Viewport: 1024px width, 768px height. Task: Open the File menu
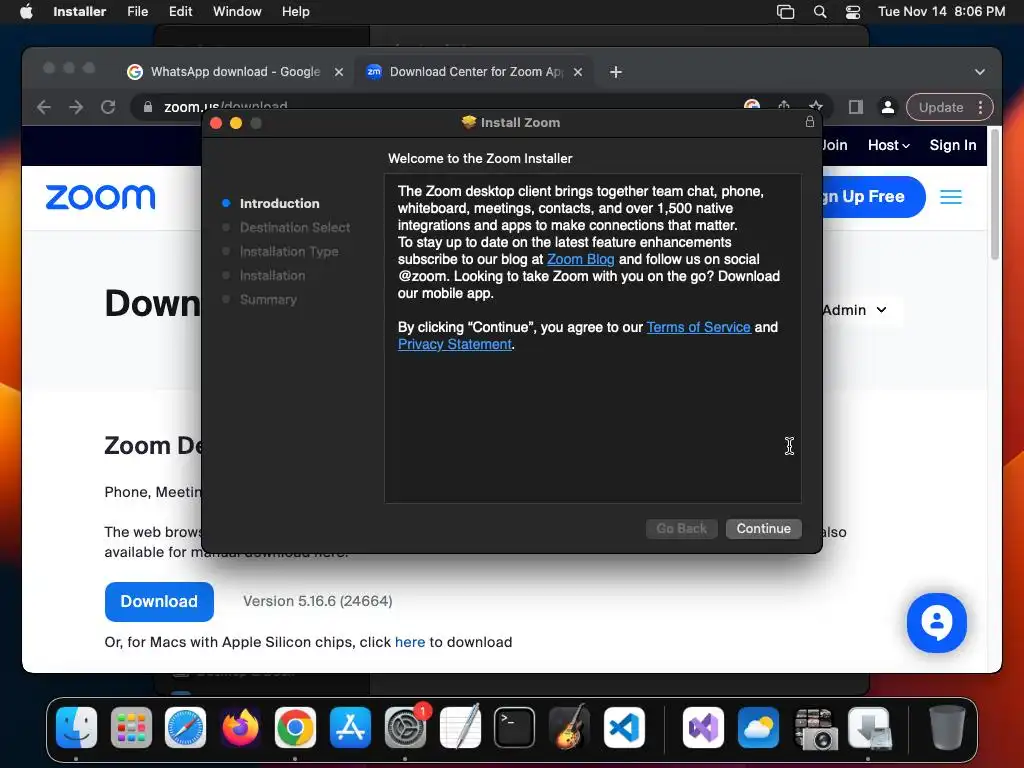coord(137,12)
